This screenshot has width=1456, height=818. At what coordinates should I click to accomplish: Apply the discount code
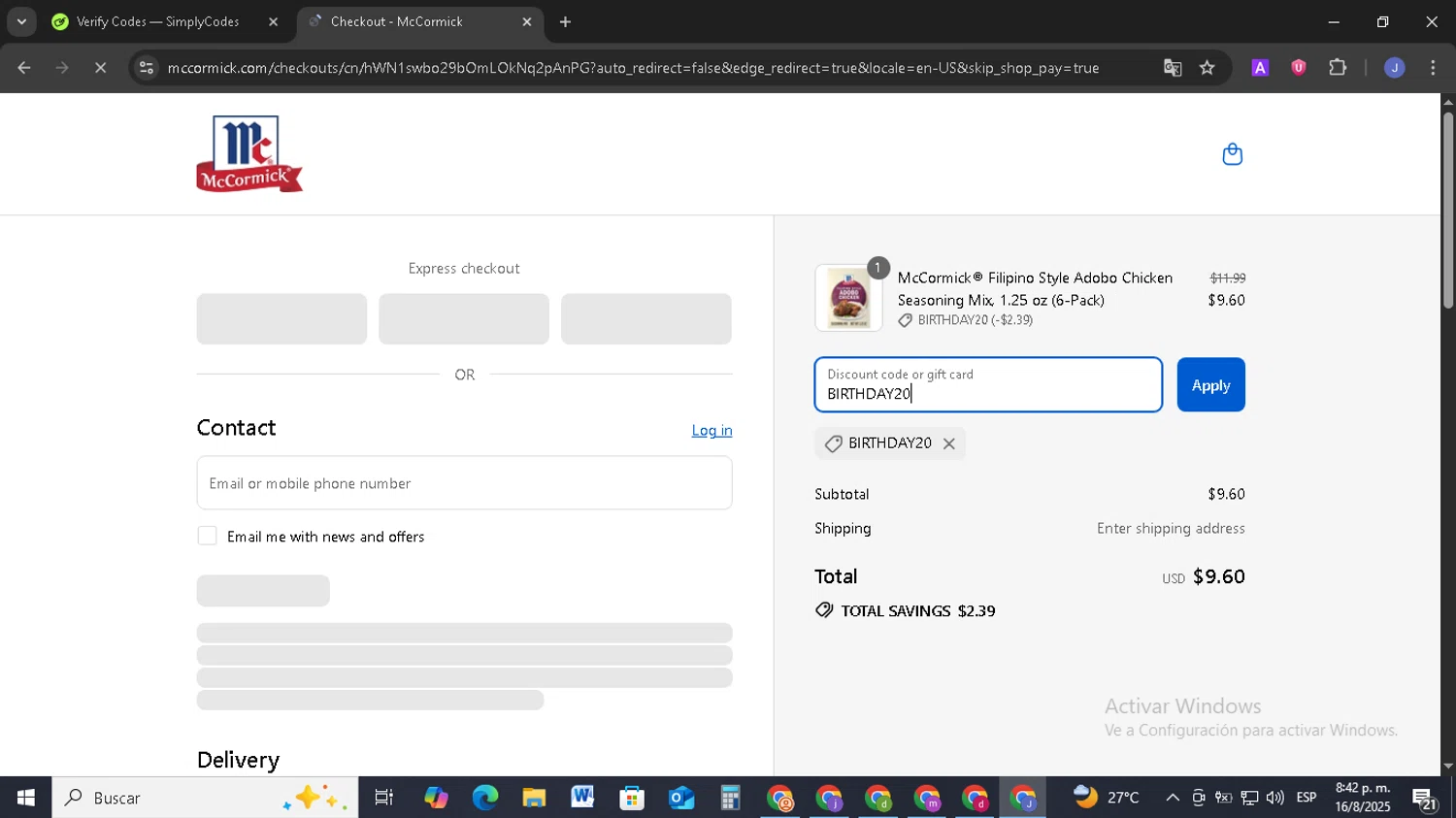click(x=1210, y=385)
